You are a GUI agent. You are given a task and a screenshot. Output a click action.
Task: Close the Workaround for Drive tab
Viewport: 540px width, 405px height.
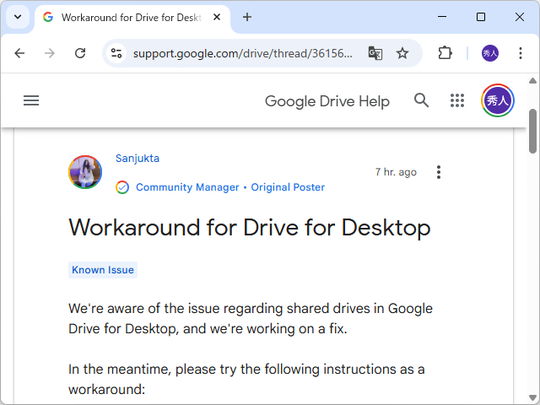tap(217, 17)
